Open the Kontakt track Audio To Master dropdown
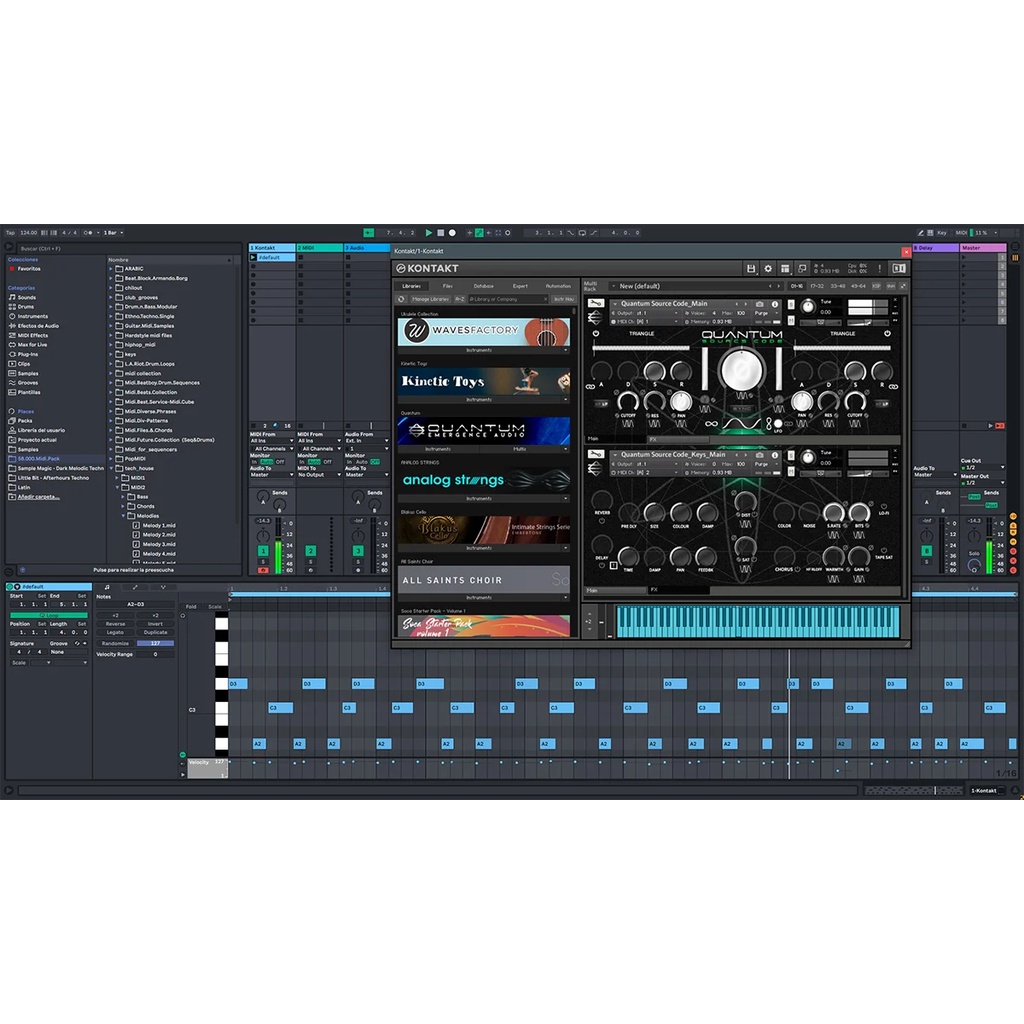The width and height of the screenshot is (1024, 1024). 272,475
